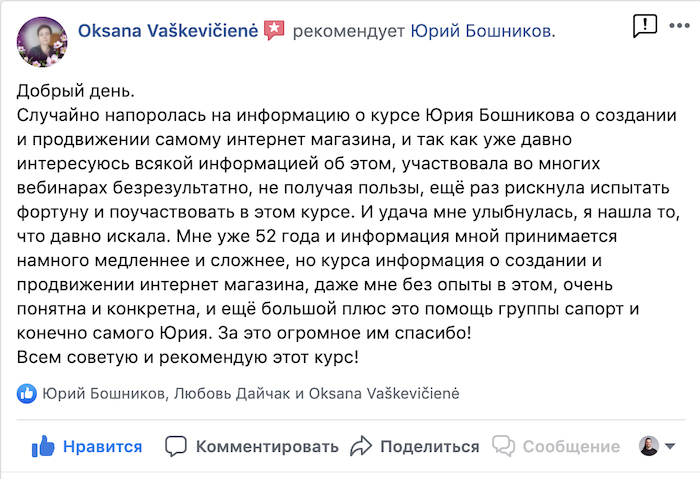
Task: Click the Сообщение chat bubbles icon
Action: point(504,446)
